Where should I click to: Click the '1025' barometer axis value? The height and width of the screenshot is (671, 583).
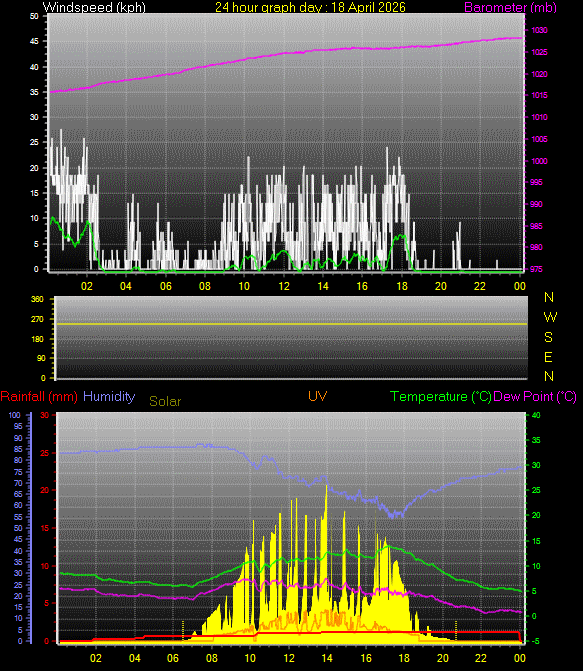(539, 52)
